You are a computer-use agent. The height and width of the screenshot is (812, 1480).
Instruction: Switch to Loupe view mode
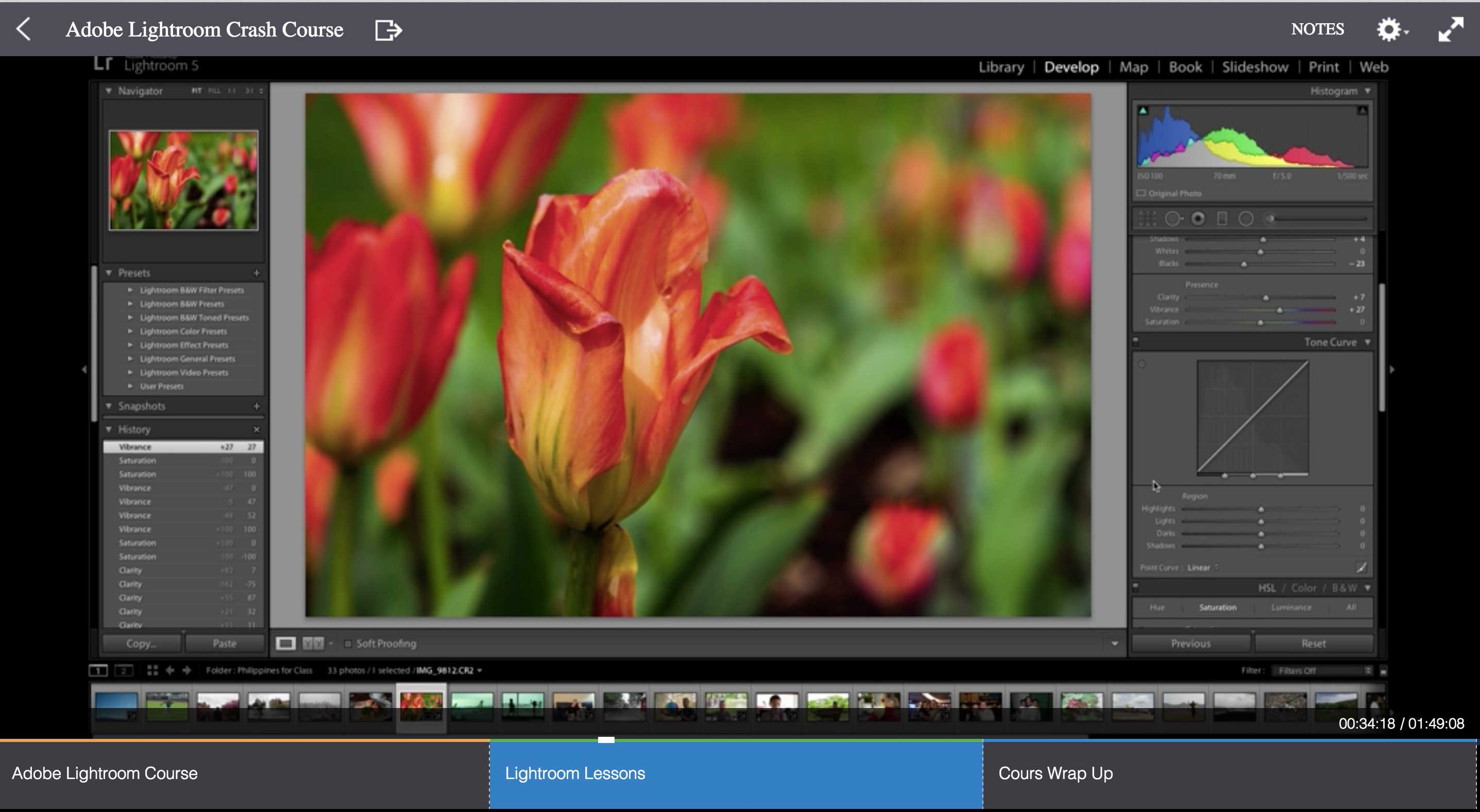[285, 643]
